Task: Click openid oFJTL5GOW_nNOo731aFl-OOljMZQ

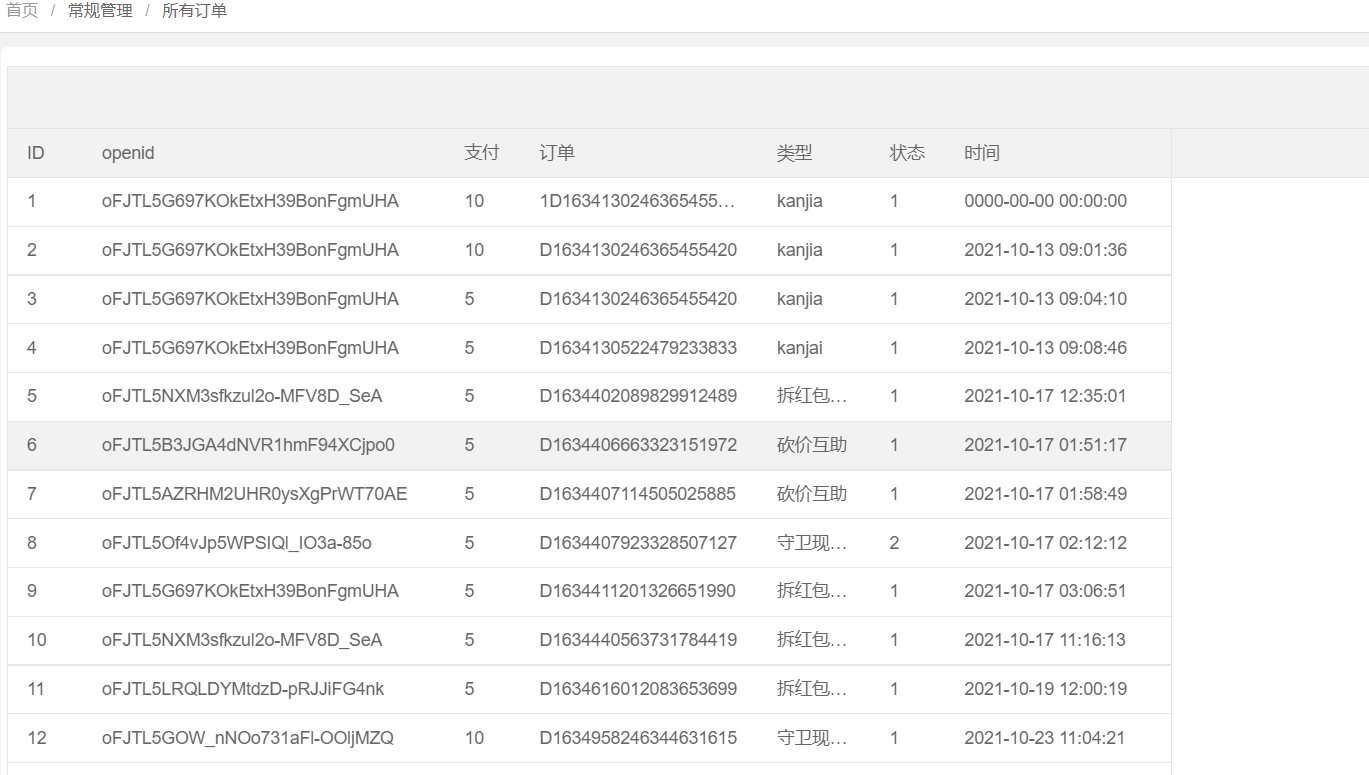Action: coord(247,738)
